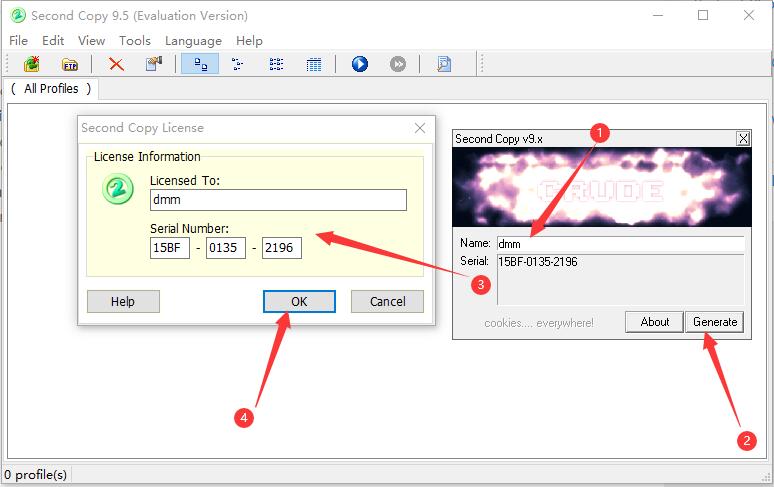Switch to list view icon
This screenshot has height=487, width=774.
276,64
